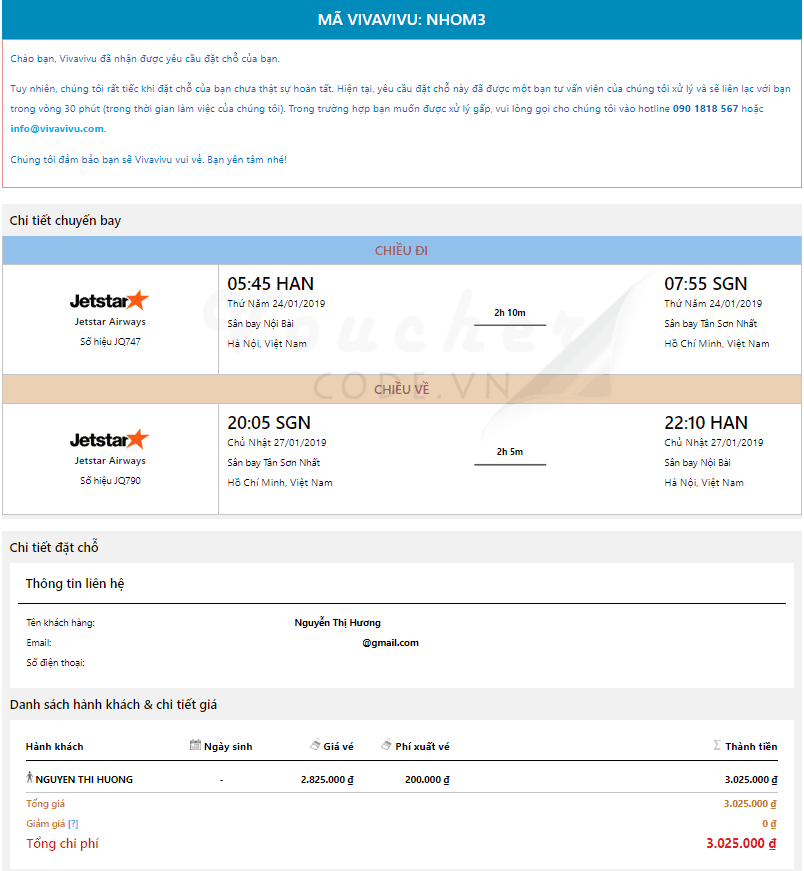Click the @gmail.com email address
The image size is (804, 871).
390,642
